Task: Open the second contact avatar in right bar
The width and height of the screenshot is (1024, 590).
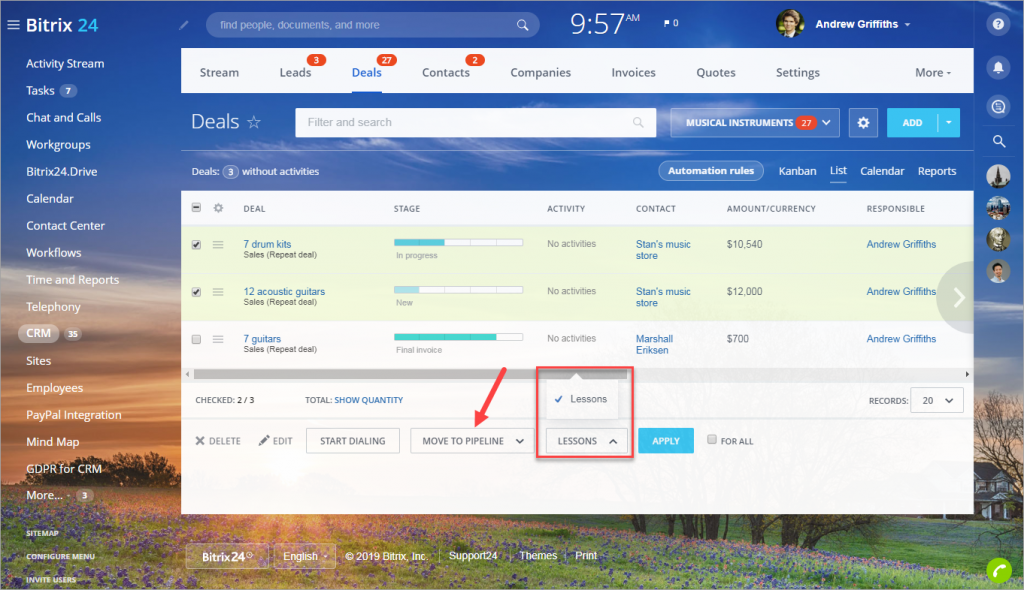Action: 998,207
